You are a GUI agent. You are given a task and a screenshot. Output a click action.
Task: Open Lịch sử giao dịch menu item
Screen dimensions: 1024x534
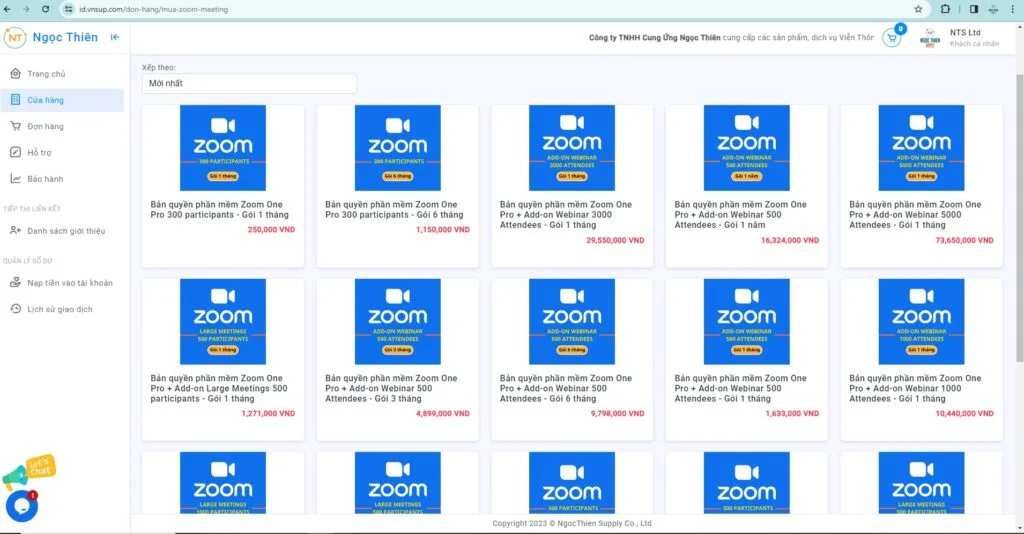[62, 309]
